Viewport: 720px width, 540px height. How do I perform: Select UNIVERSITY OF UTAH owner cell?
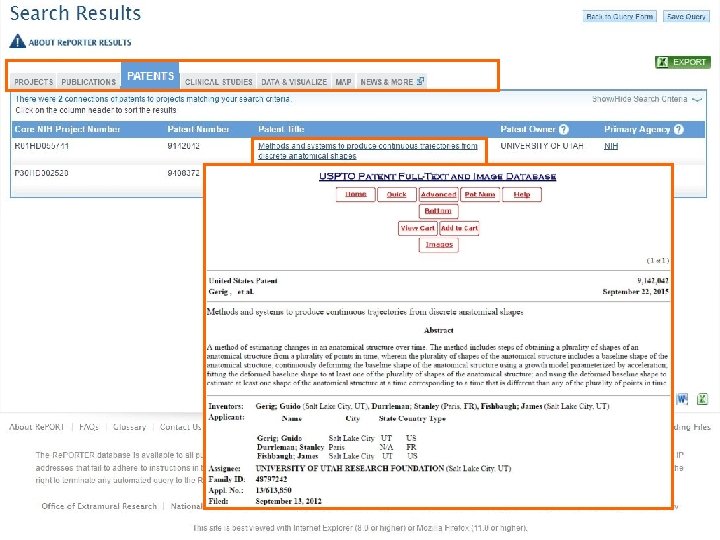(x=542, y=146)
